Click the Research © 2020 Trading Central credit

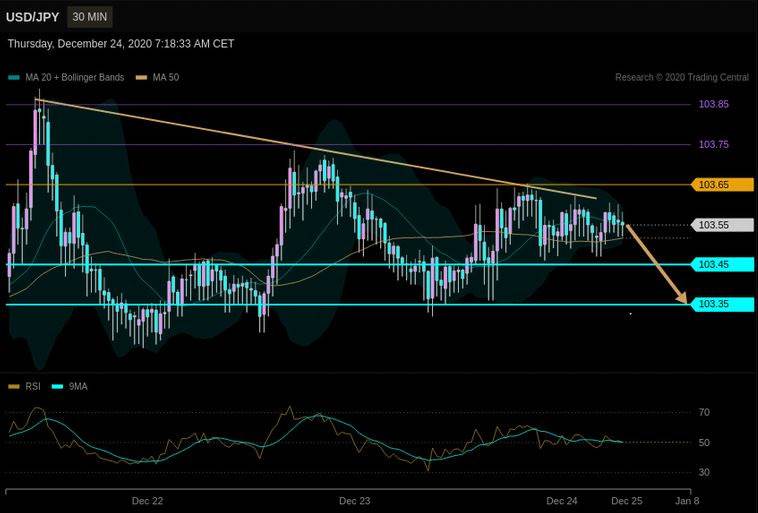pos(682,77)
